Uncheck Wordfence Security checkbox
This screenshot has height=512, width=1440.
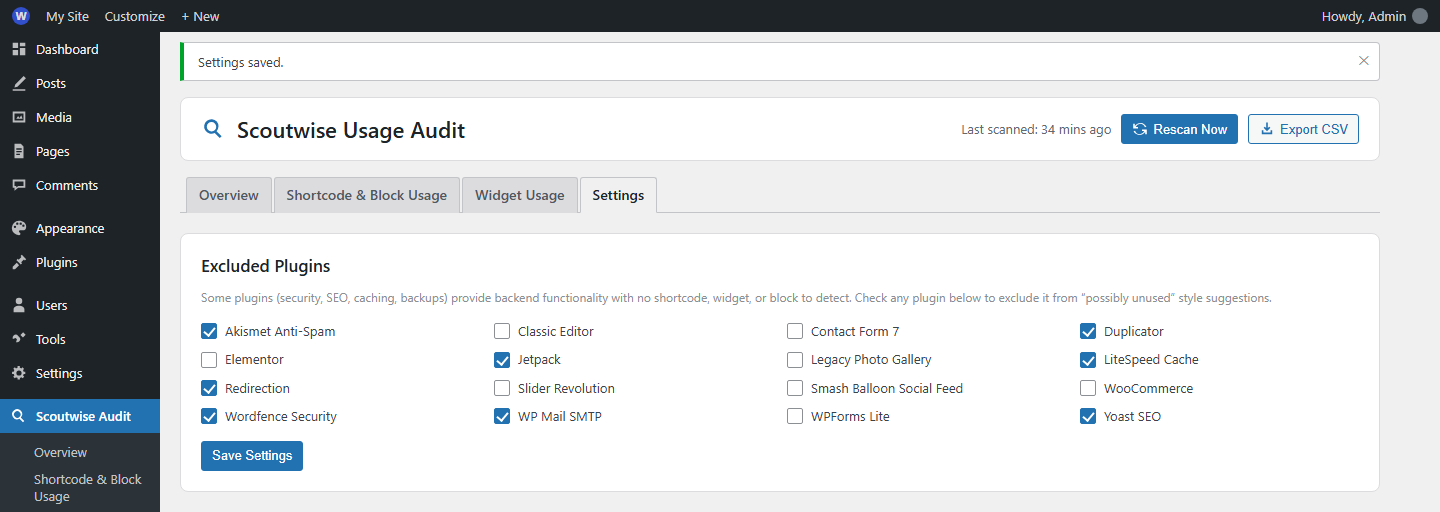coord(209,416)
